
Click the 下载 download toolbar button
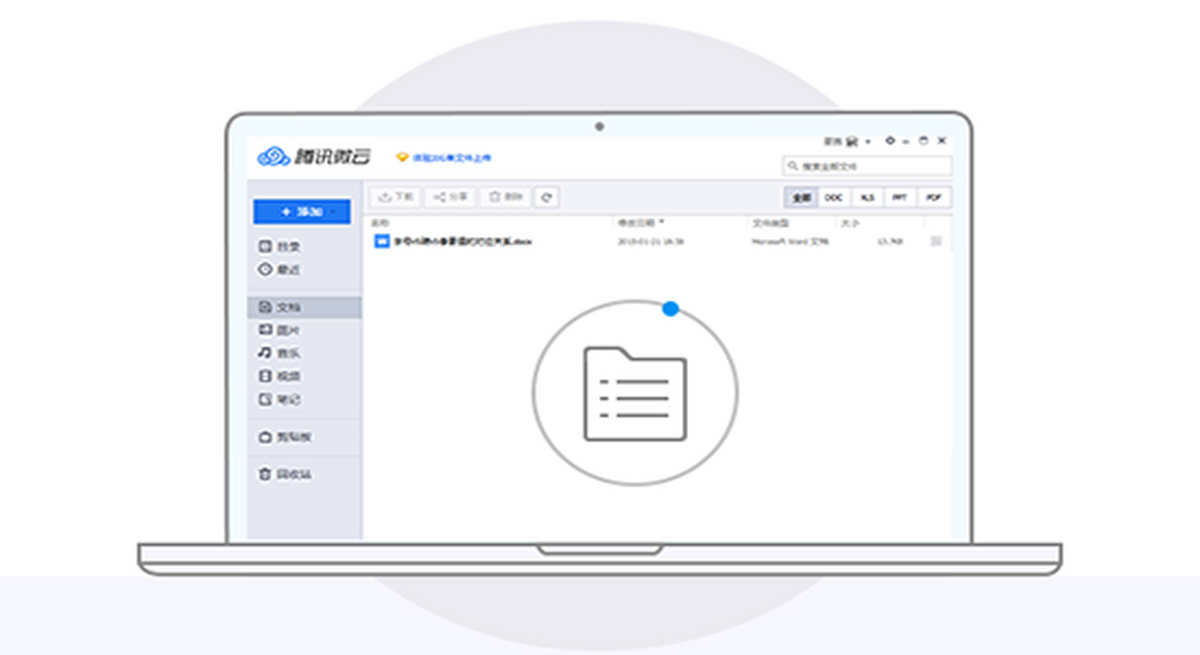[397, 197]
